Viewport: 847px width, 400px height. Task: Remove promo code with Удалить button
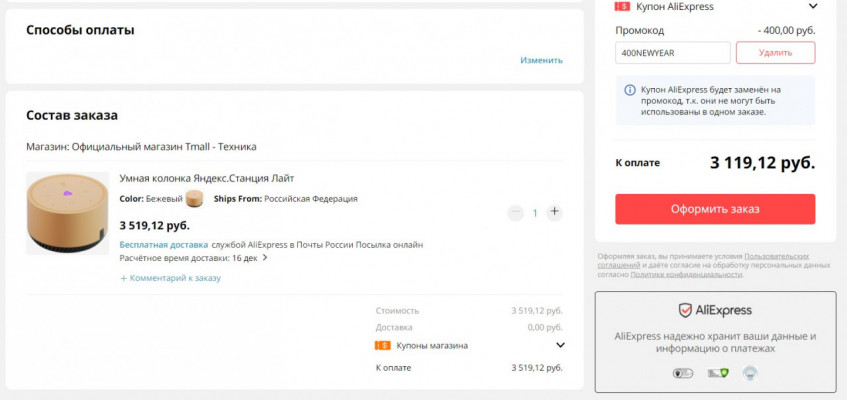pyautogui.click(x=775, y=53)
